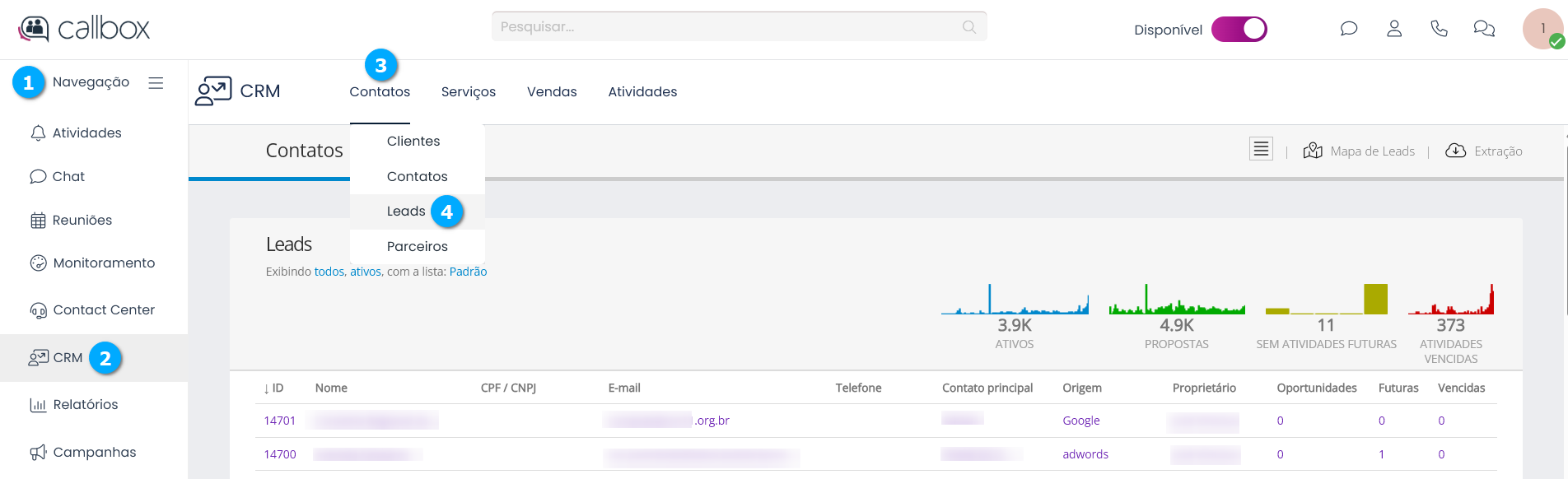This screenshot has width=1568, height=479.
Task: Expand the Vendas menu
Action: coord(552,92)
